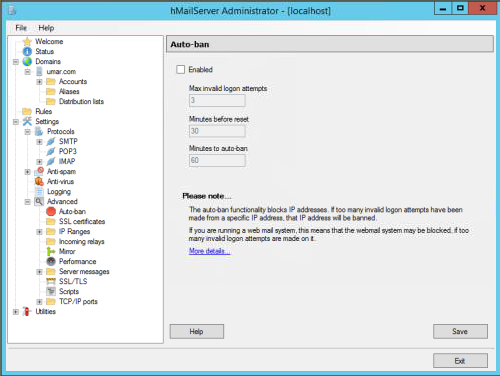Enable the Auto-ban checkbox

tap(181, 70)
